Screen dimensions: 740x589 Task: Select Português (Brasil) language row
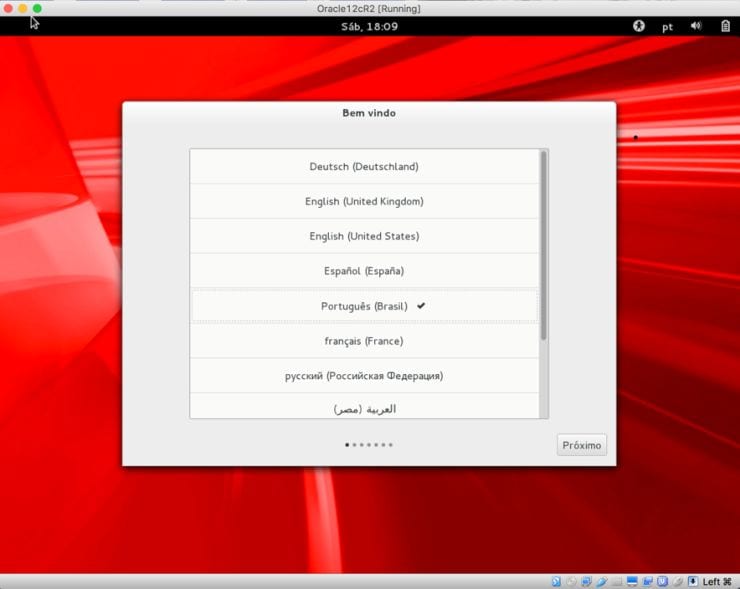coord(364,306)
